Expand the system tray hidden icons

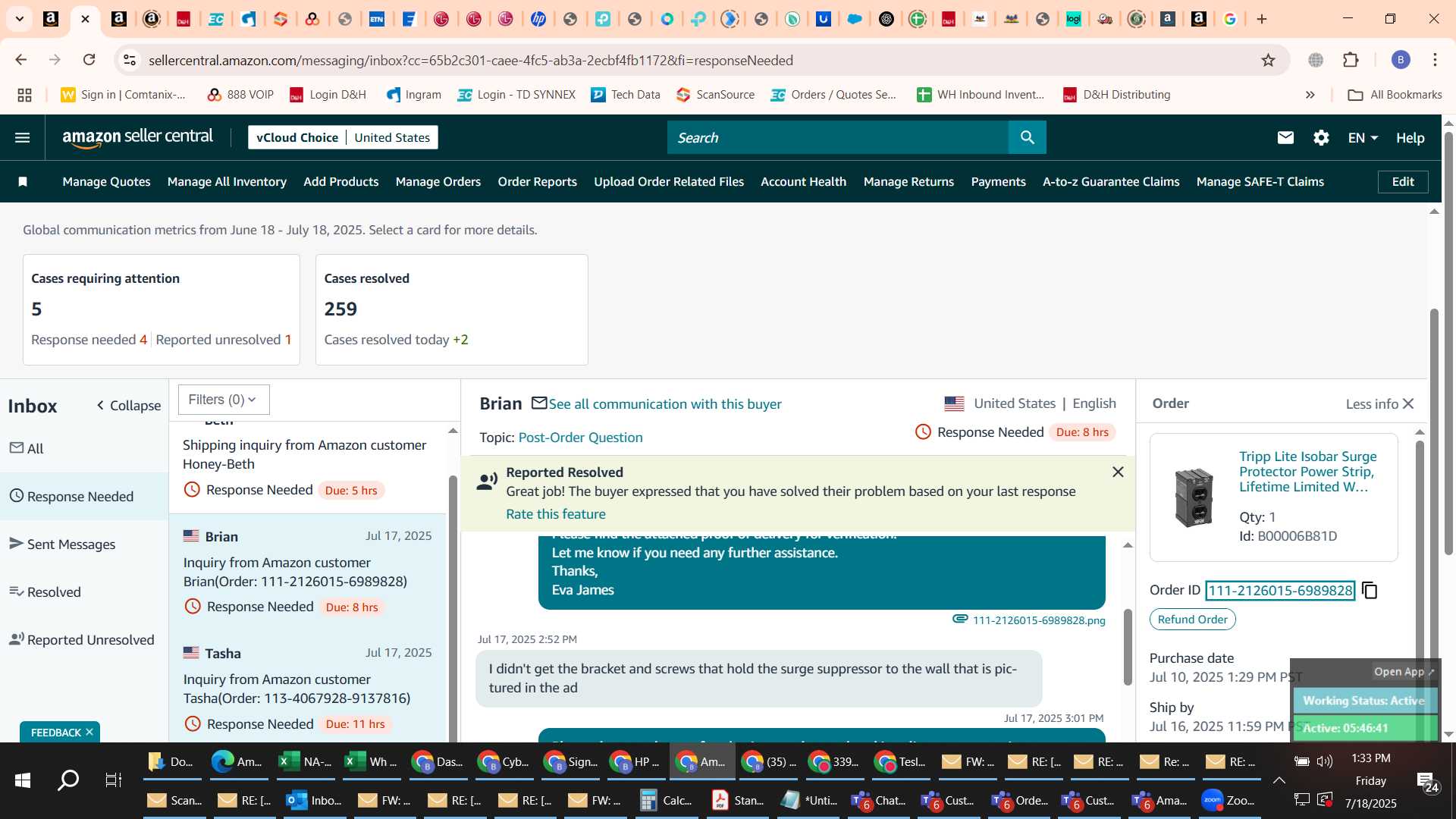point(1279,780)
